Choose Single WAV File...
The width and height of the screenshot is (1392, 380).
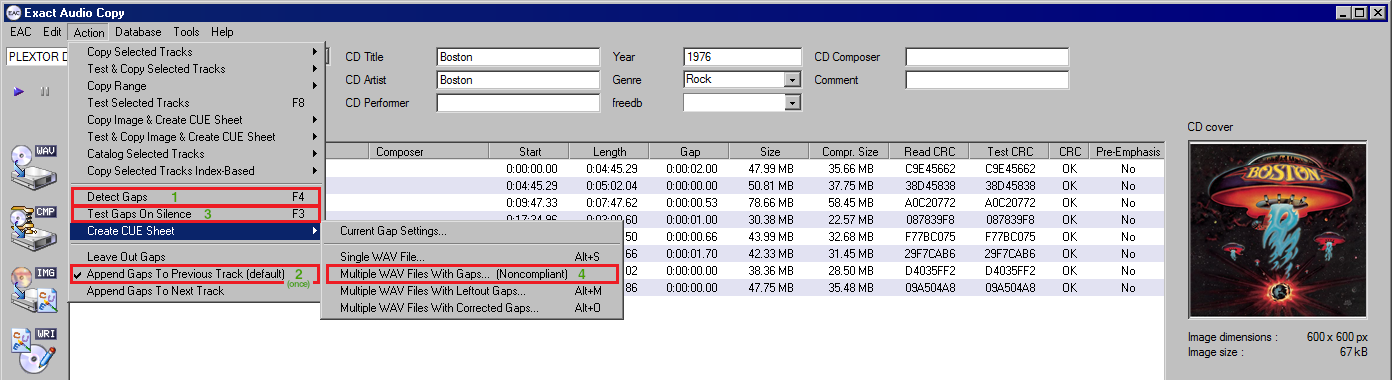coord(471,257)
